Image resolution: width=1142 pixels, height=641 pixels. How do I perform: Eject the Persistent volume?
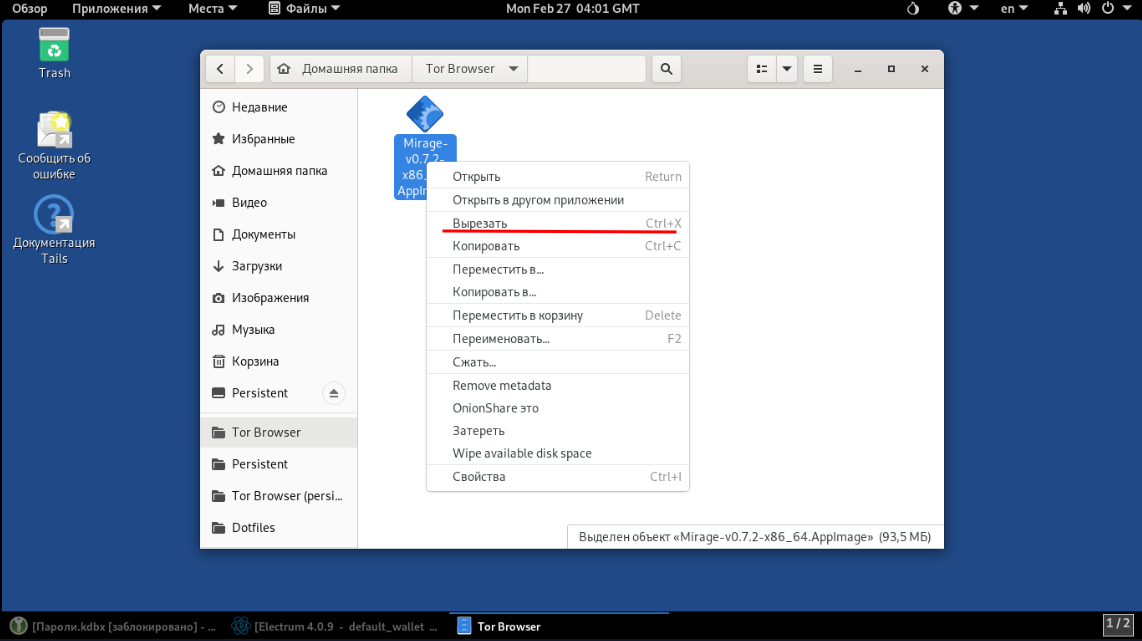coord(334,393)
